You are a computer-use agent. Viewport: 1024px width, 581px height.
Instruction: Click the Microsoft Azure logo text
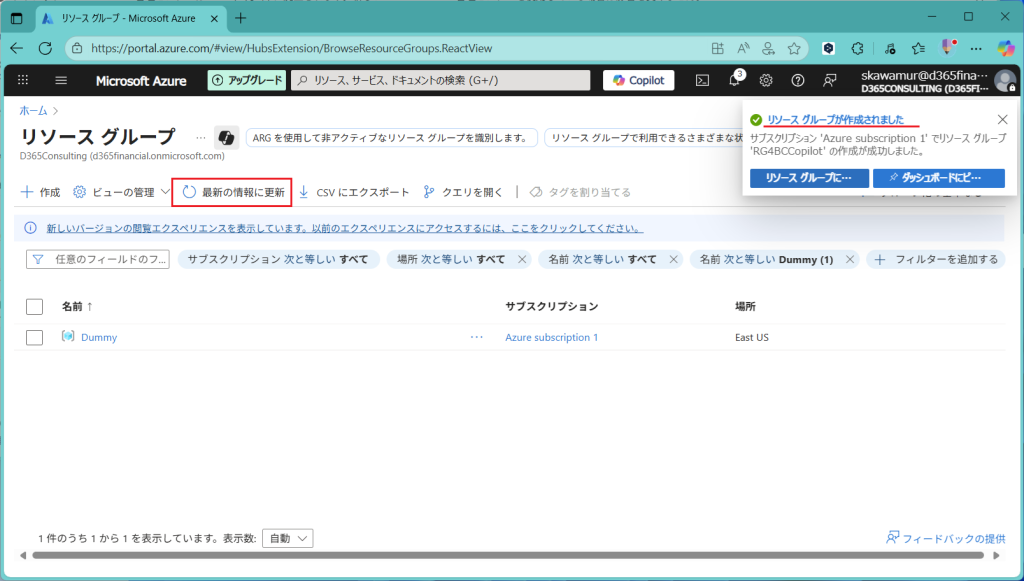point(141,80)
